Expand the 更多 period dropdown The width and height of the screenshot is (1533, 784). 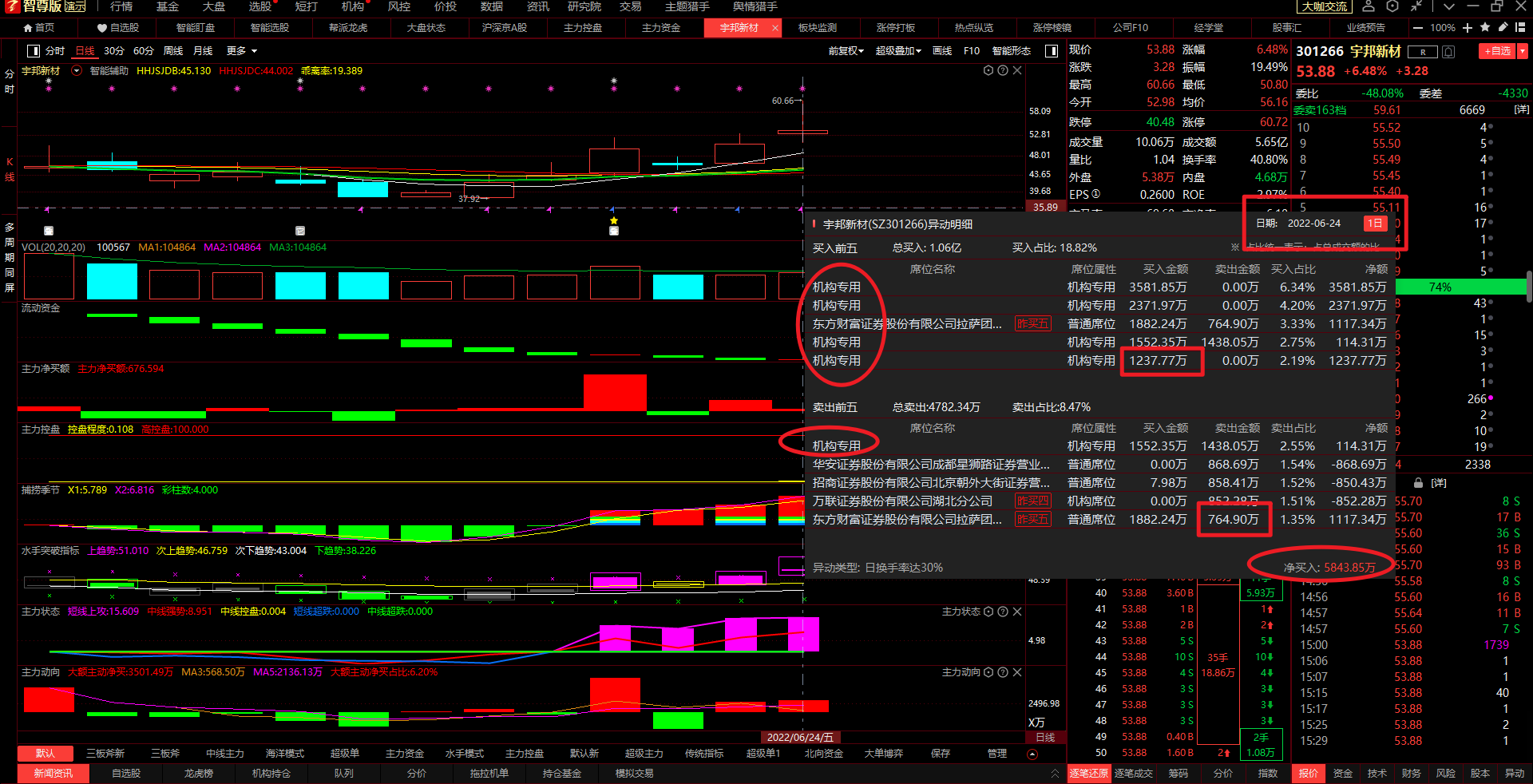coord(242,51)
